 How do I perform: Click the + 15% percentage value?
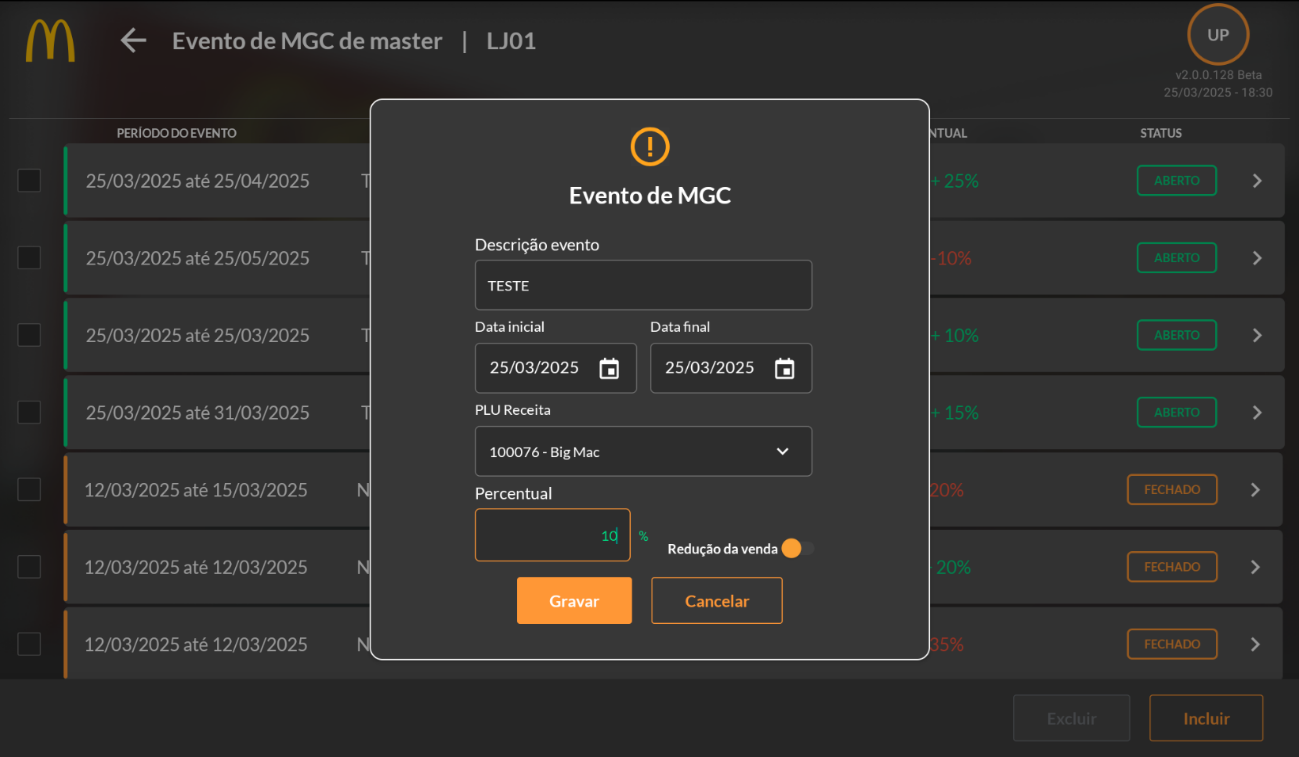pyautogui.click(x=954, y=412)
